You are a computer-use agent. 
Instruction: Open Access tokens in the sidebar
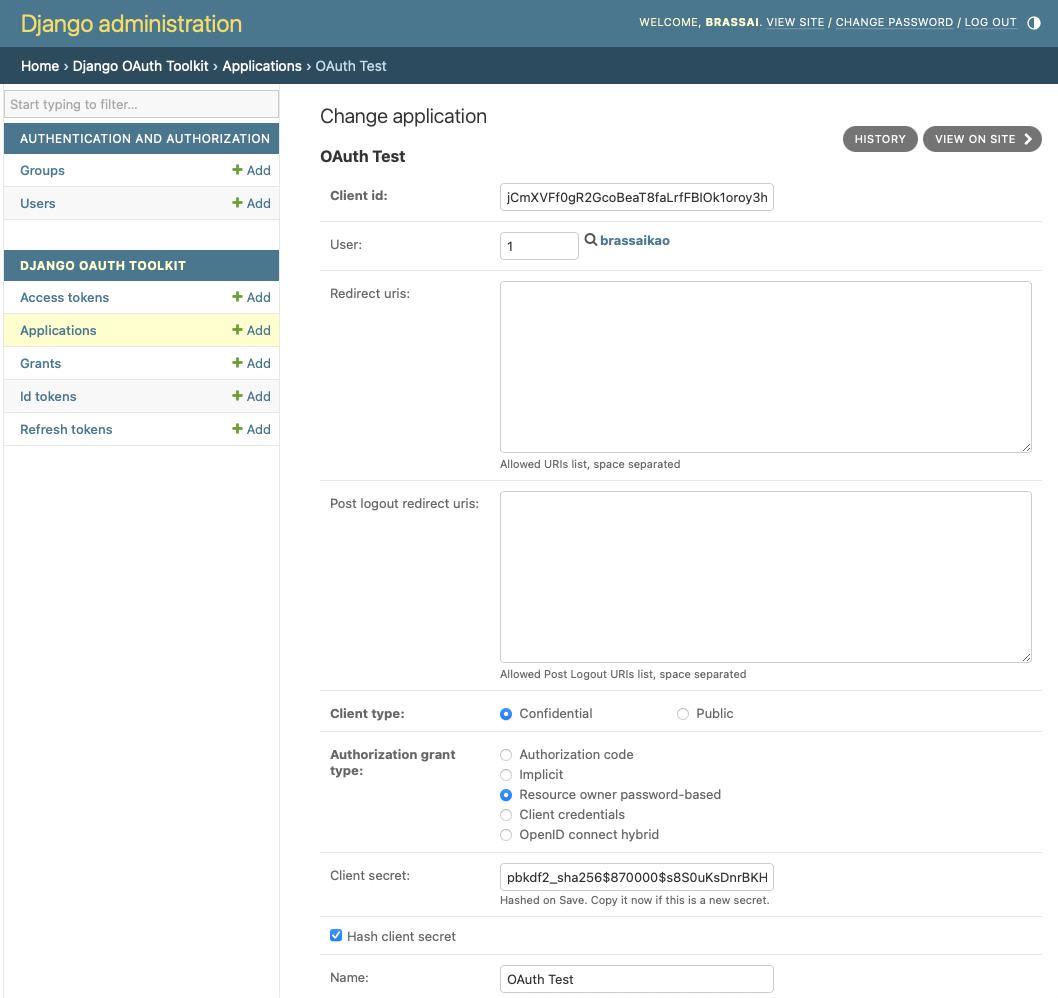click(64, 297)
